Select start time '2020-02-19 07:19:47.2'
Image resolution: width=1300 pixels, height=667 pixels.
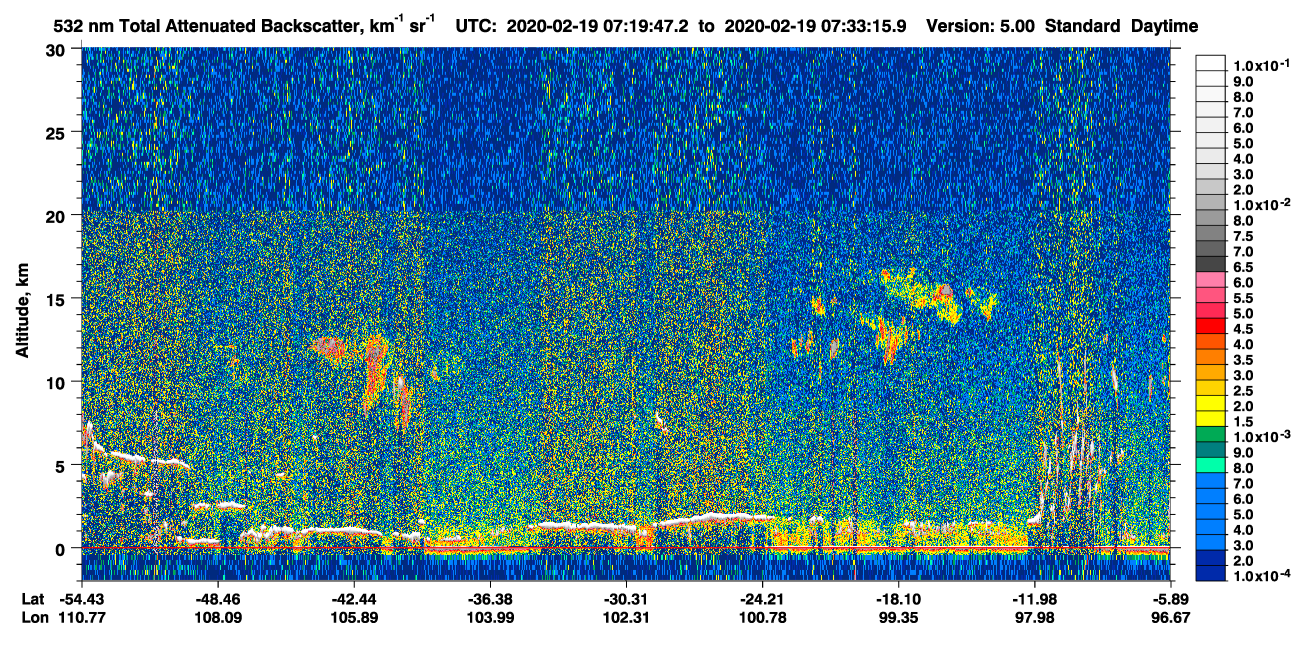coord(597,26)
